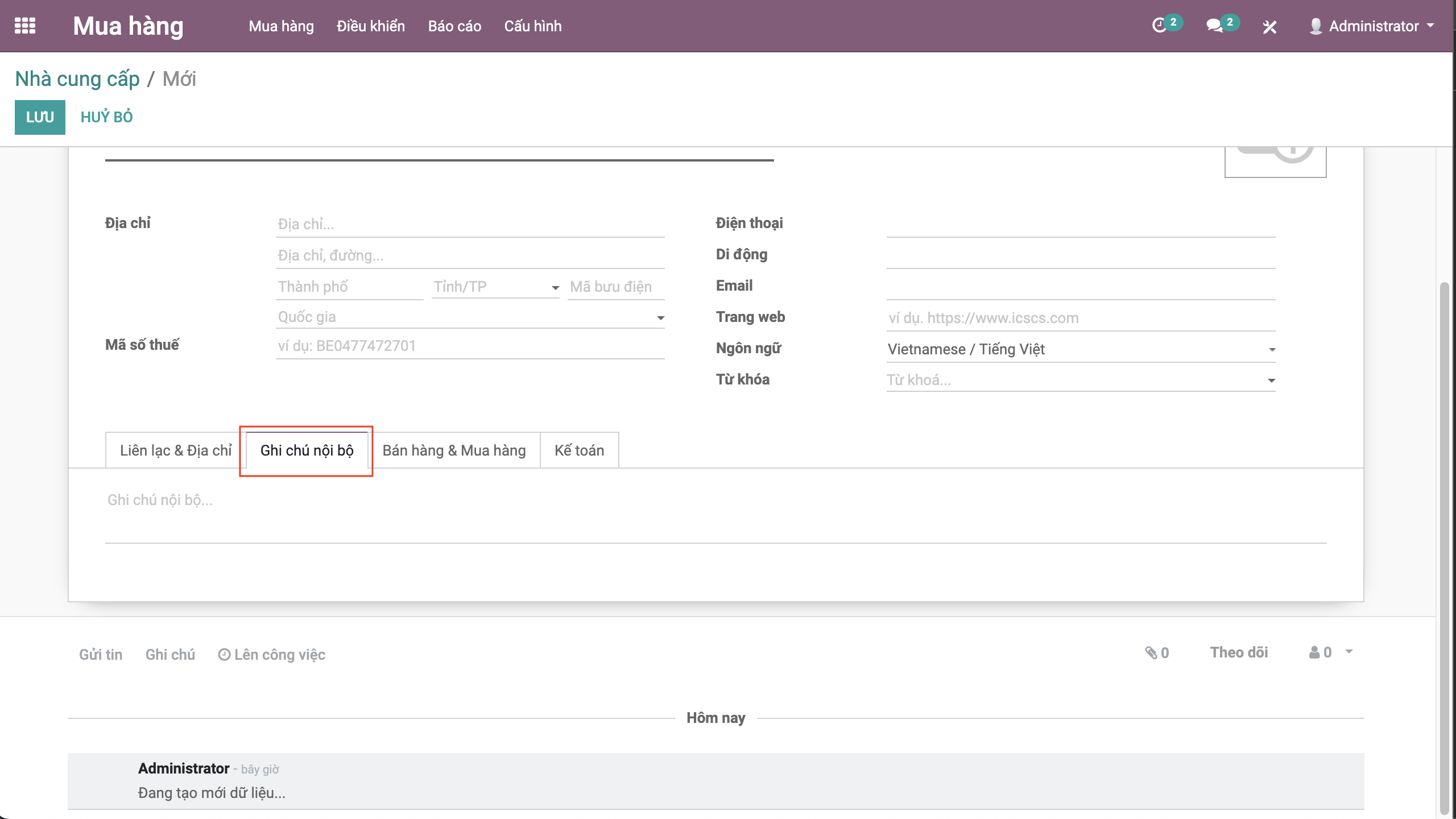Open the conversations chat bubble icon
The image size is (1456, 819).
pos(1214,26)
